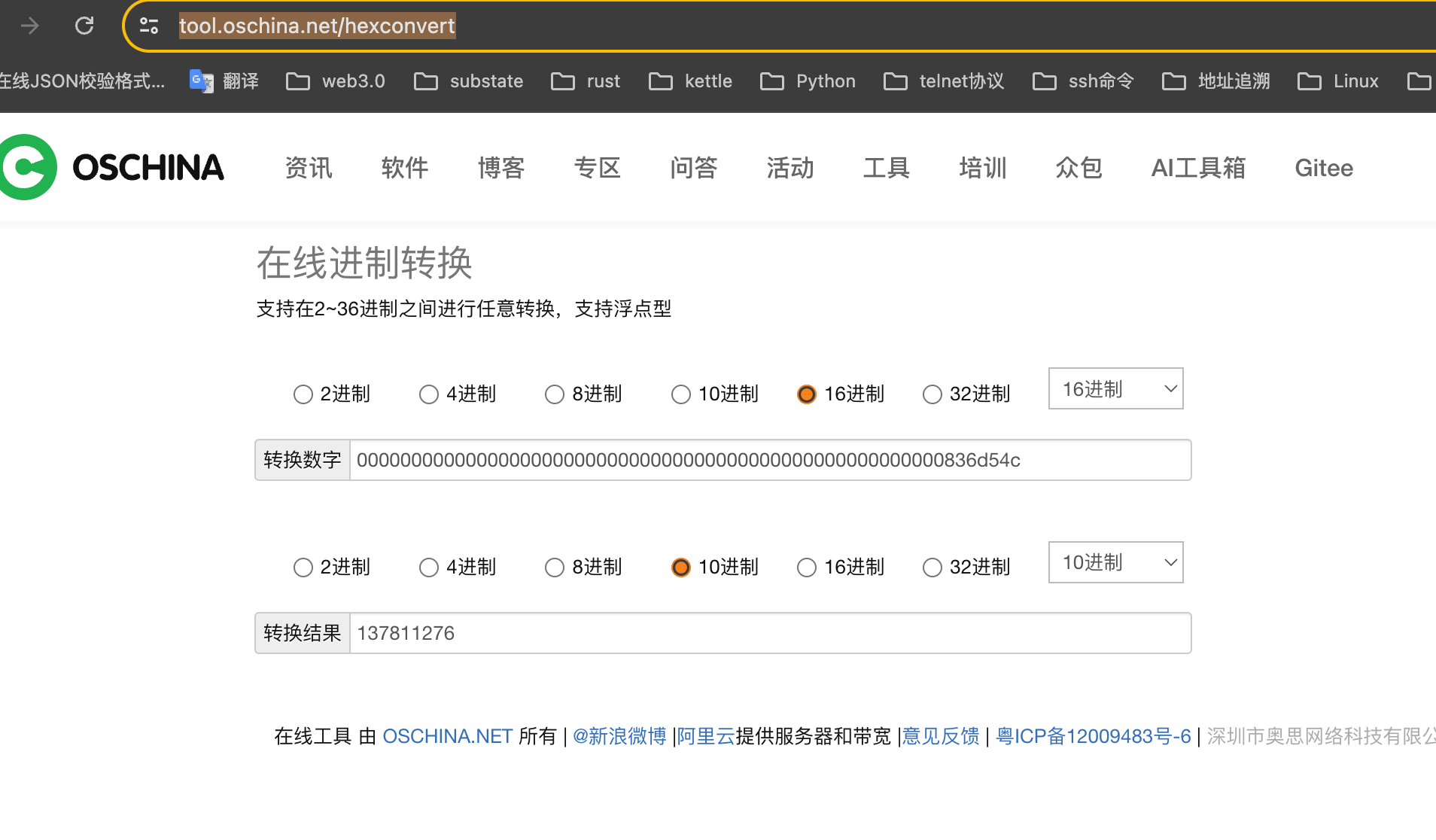Reload the page with the refresh icon
The width and height of the screenshot is (1436, 840).
pos(84,26)
